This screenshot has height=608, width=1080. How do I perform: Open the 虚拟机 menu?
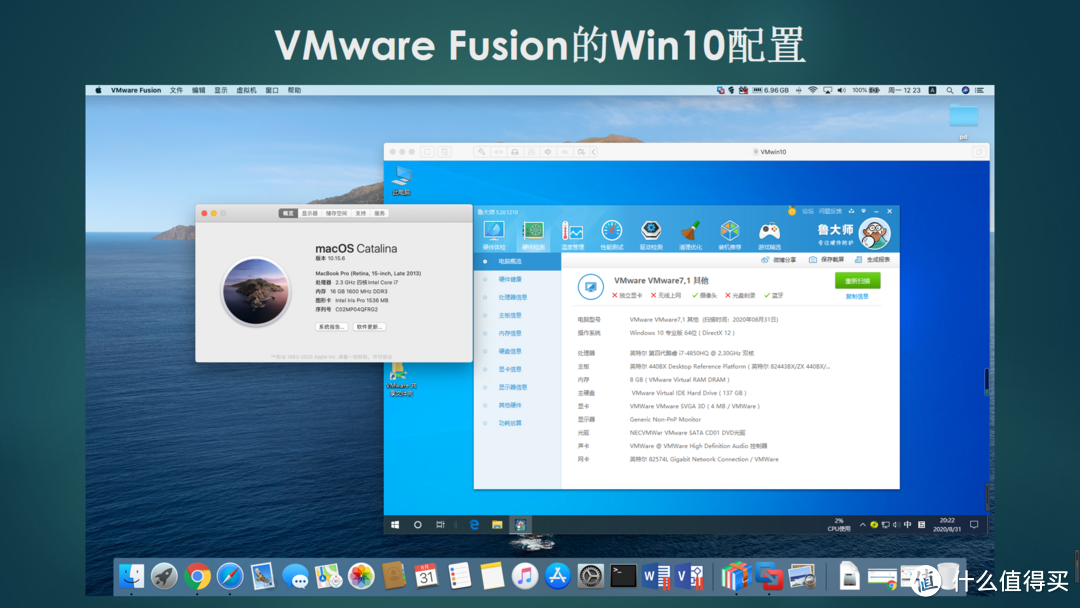(246, 90)
